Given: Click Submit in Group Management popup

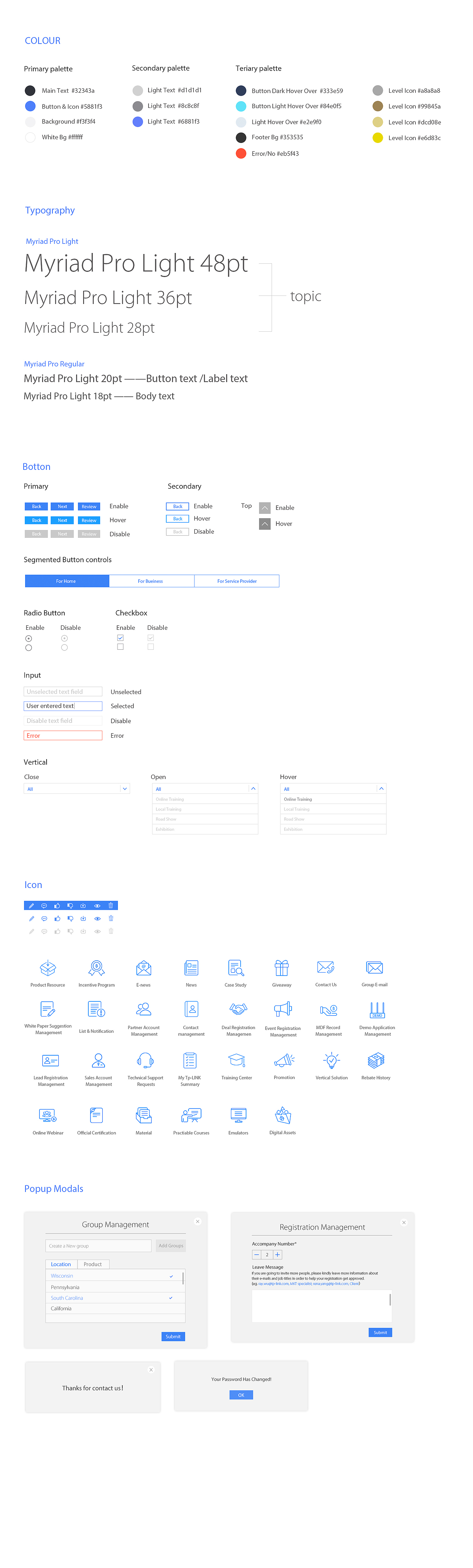Looking at the screenshot, I should (173, 1336).
